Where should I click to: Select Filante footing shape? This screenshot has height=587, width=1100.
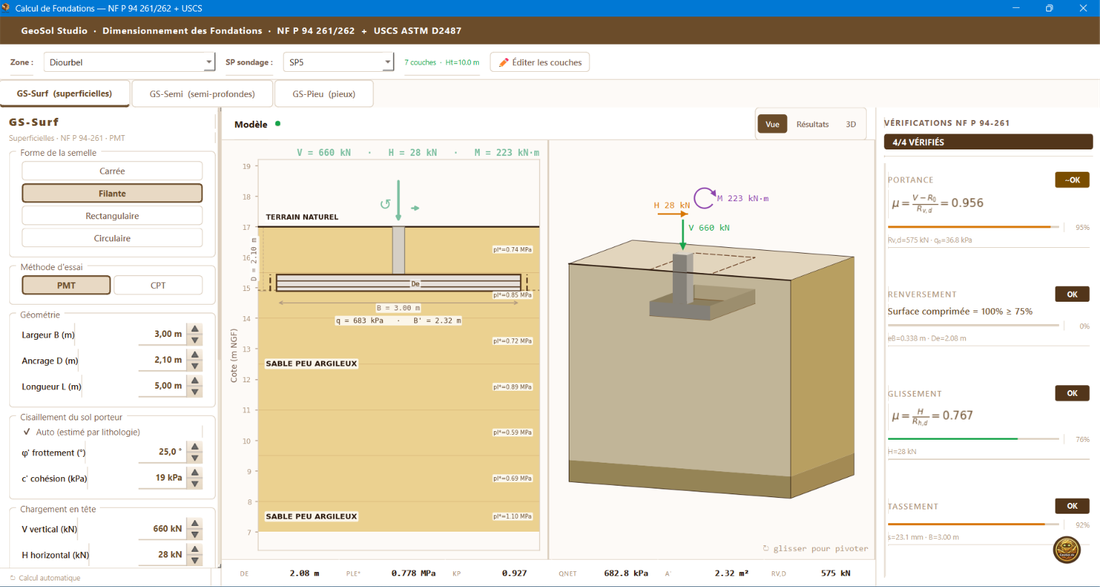[x=112, y=194]
